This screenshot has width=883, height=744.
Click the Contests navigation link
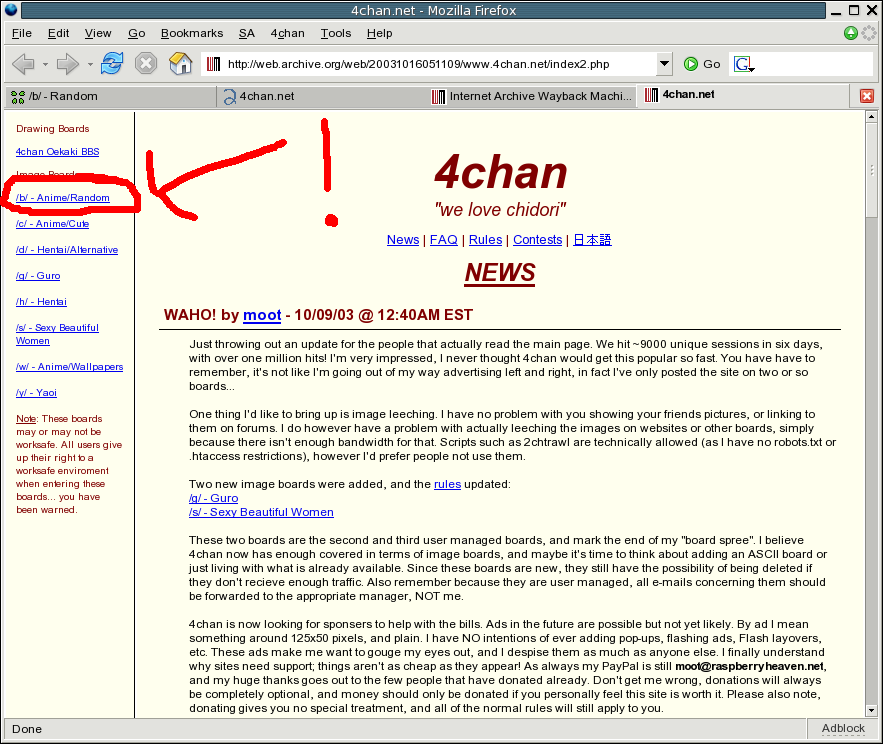(538, 240)
